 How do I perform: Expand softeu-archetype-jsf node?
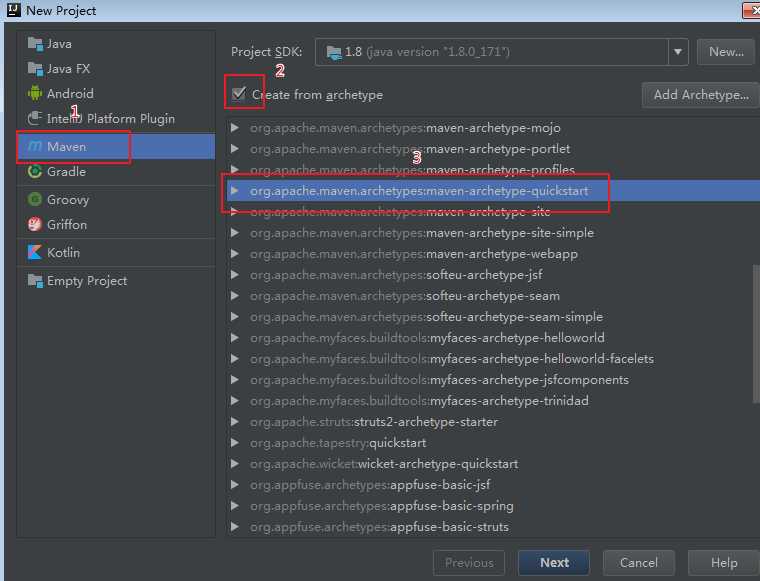pyautogui.click(x=235, y=274)
